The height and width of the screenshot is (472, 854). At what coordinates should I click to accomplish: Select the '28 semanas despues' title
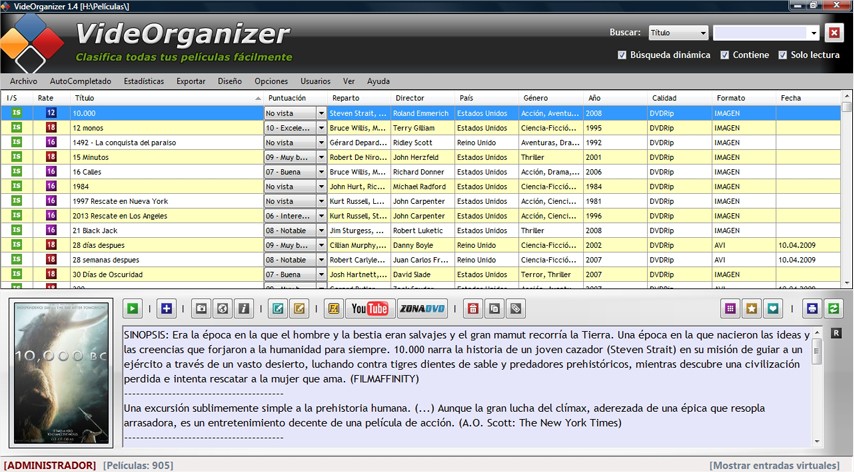tap(106, 260)
